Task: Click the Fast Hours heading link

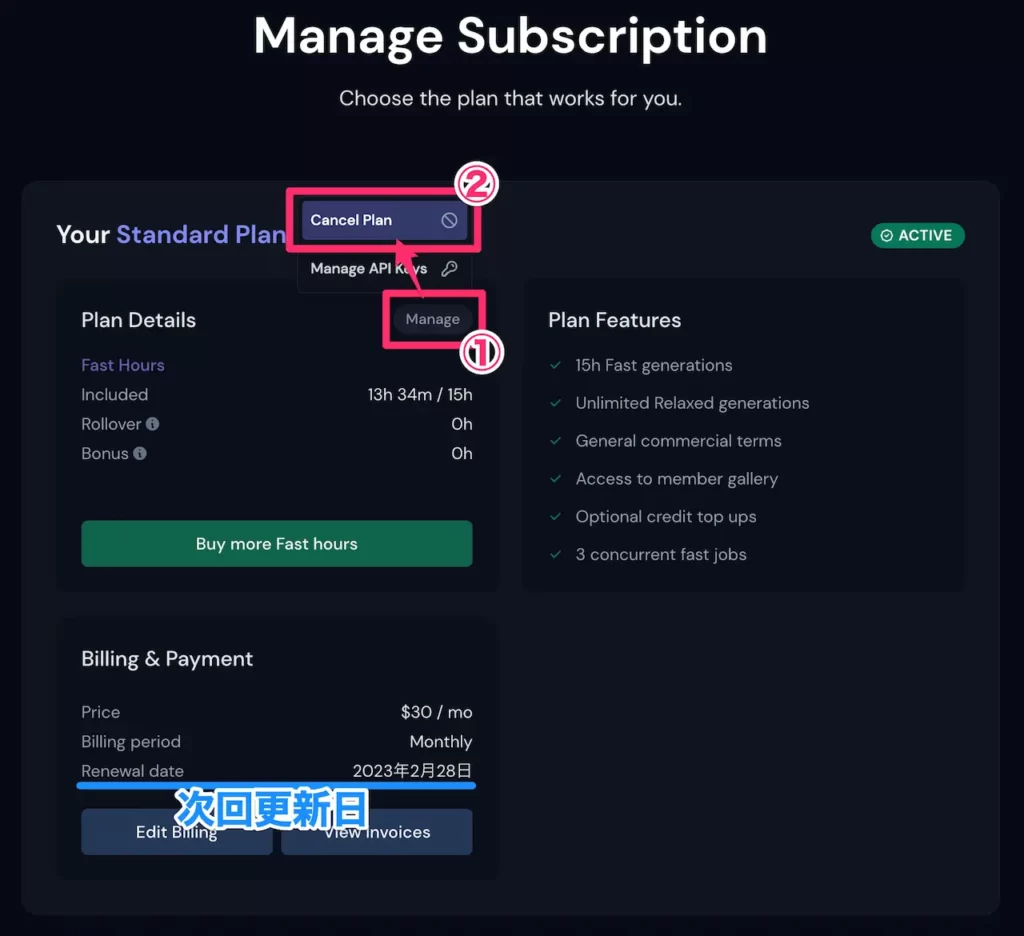Action: pyautogui.click(x=123, y=365)
